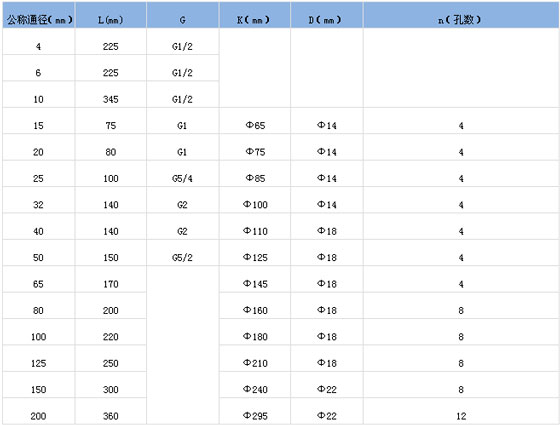Click the D(mm) column header
The image size is (560, 425).
pyautogui.click(x=327, y=15)
